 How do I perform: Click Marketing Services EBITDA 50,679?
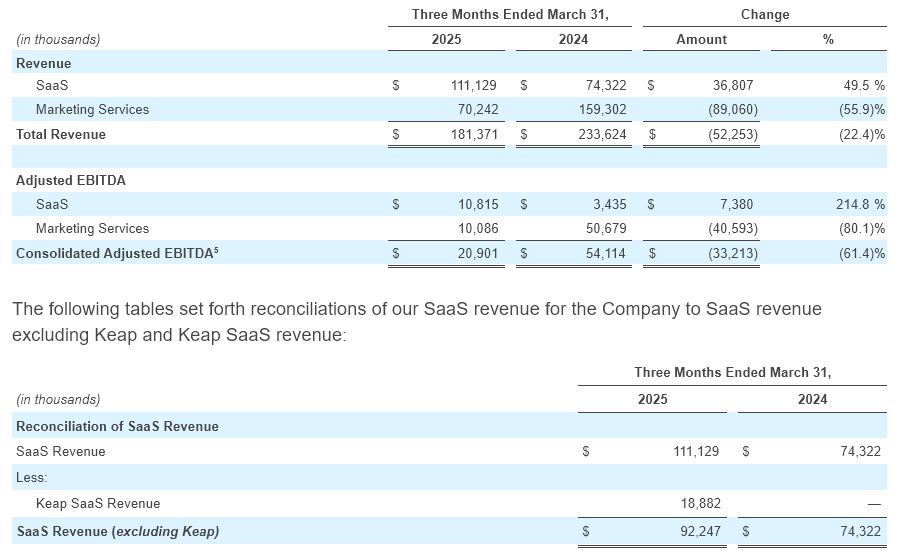pos(606,229)
